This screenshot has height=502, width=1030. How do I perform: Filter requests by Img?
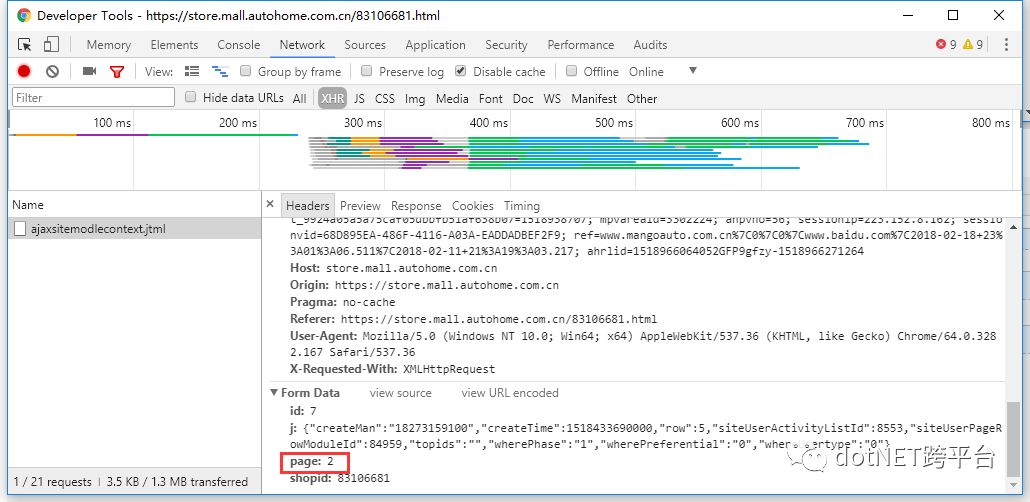[415, 99]
